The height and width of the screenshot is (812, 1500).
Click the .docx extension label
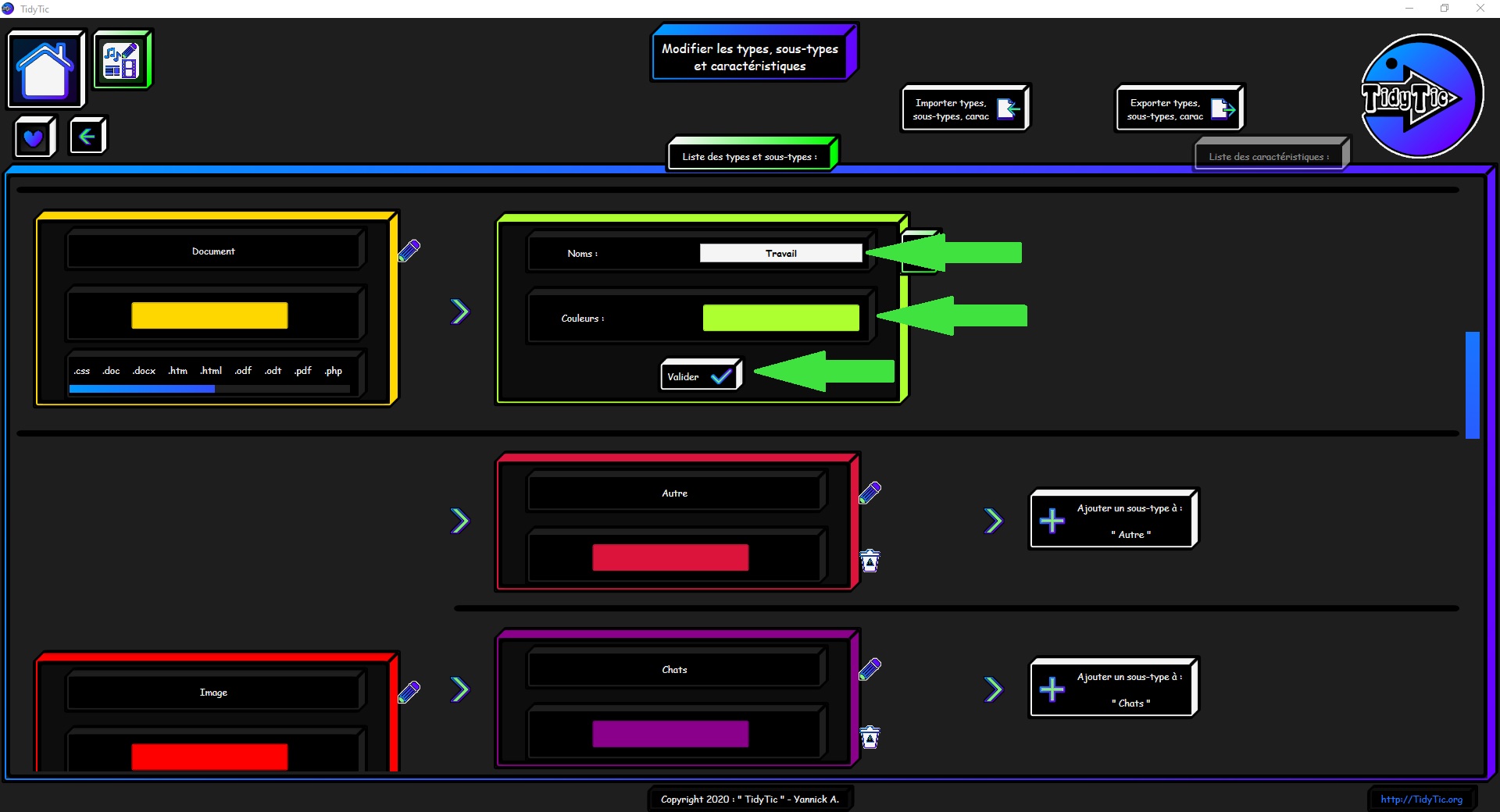(x=144, y=371)
